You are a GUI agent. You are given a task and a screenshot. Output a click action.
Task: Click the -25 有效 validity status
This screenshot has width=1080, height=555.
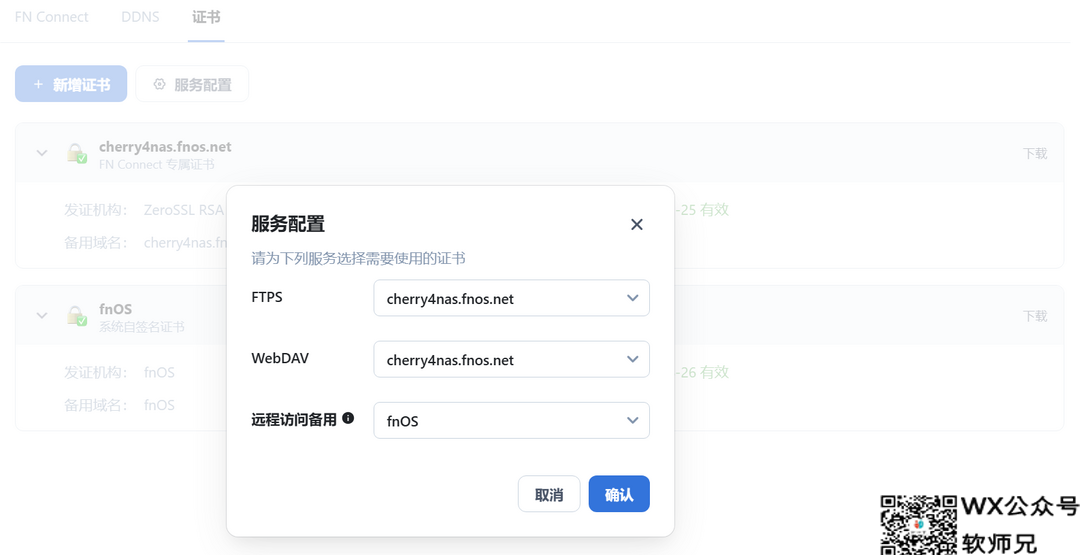[x=703, y=210]
